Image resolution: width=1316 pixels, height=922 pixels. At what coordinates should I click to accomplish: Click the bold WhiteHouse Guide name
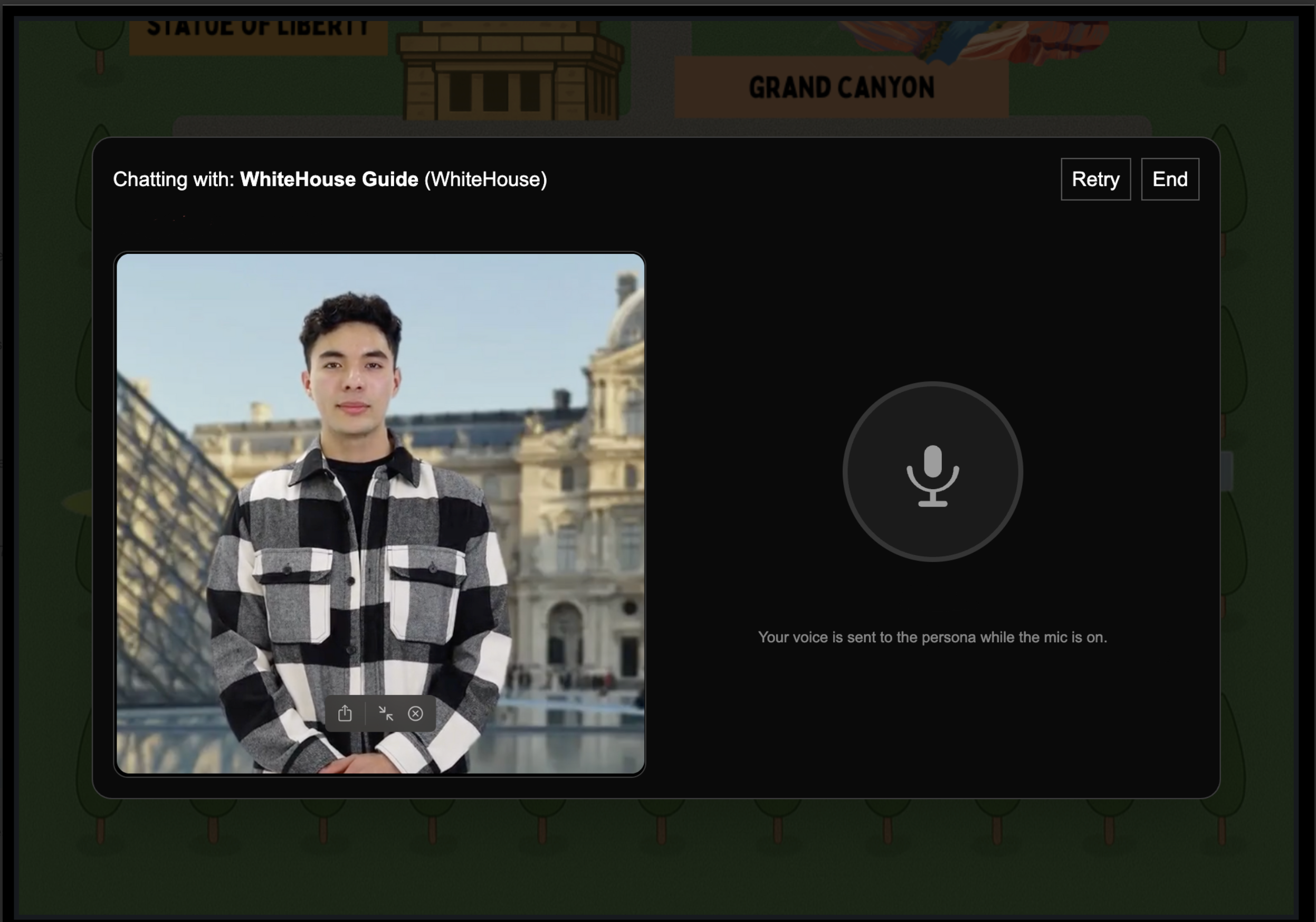point(329,179)
